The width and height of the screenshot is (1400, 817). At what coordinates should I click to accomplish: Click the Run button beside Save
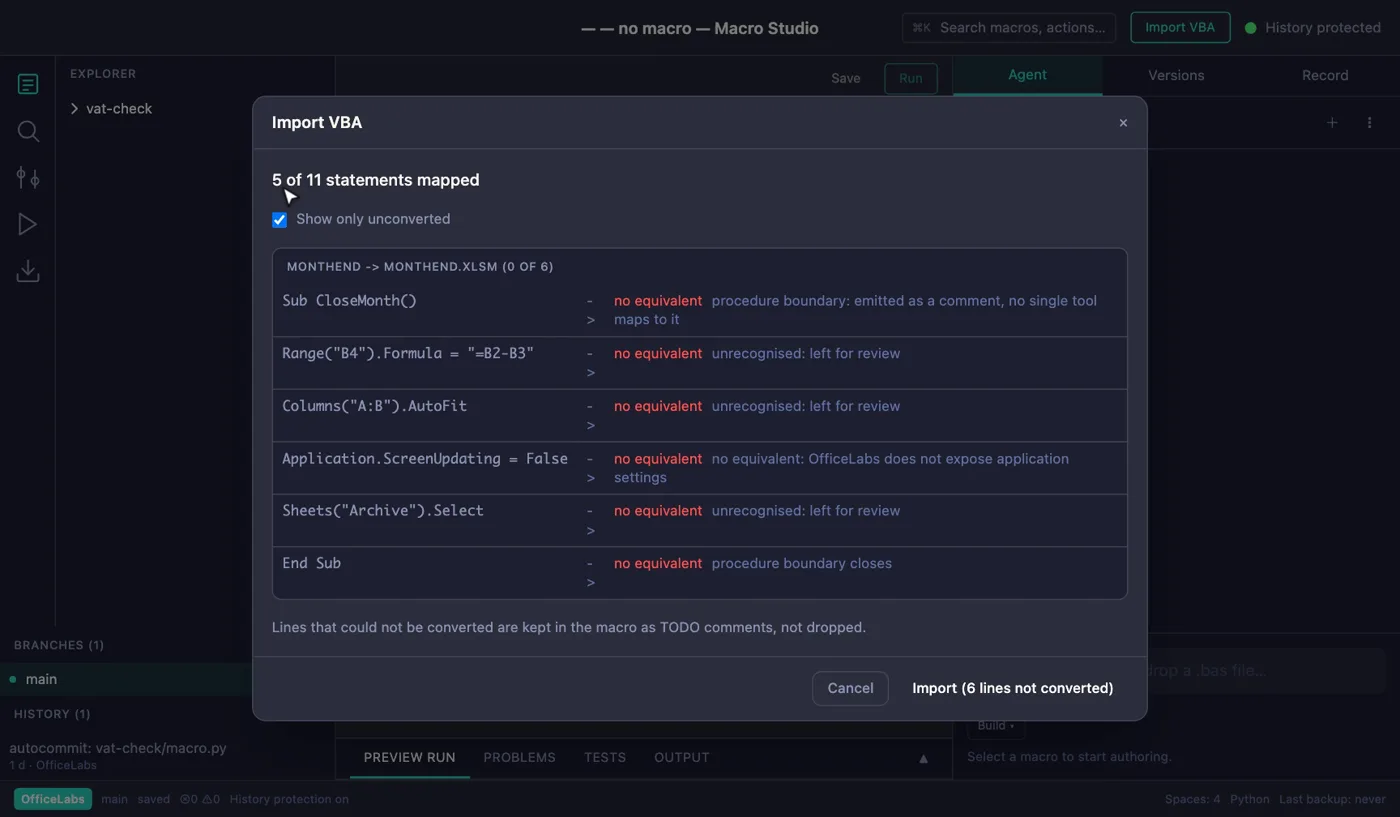911,78
